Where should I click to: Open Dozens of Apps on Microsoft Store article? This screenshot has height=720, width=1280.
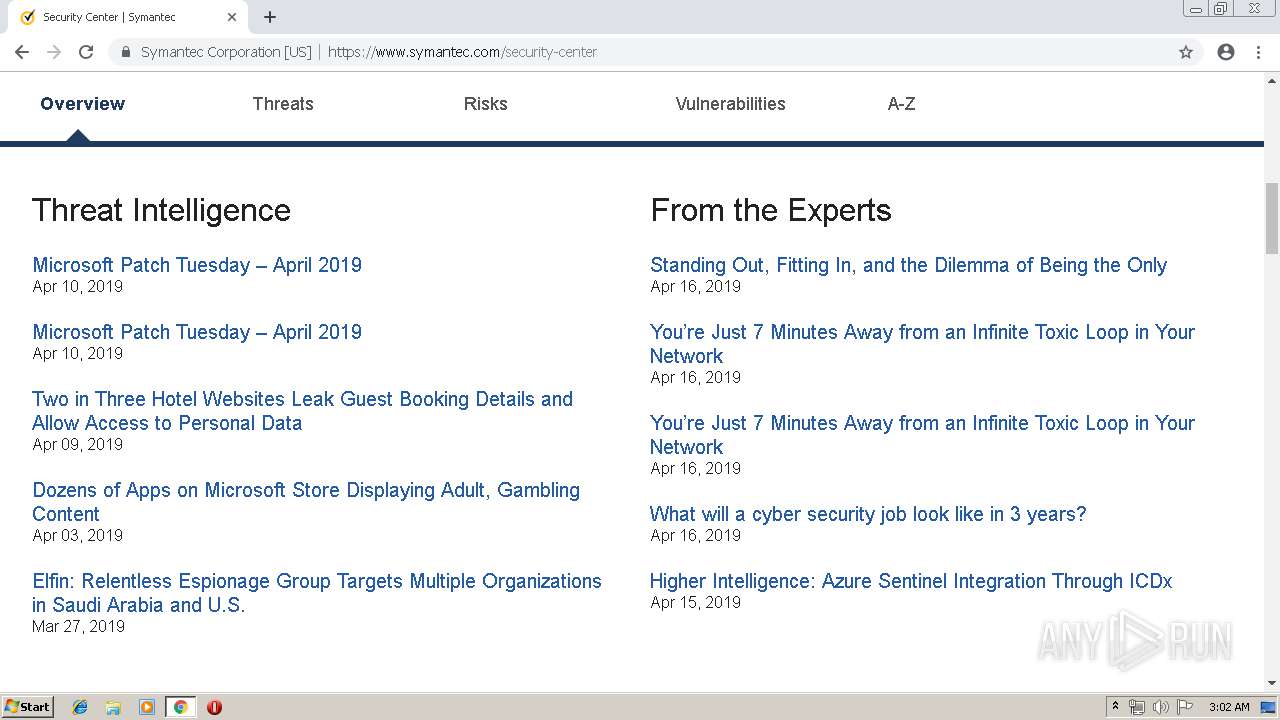click(306, 502)
